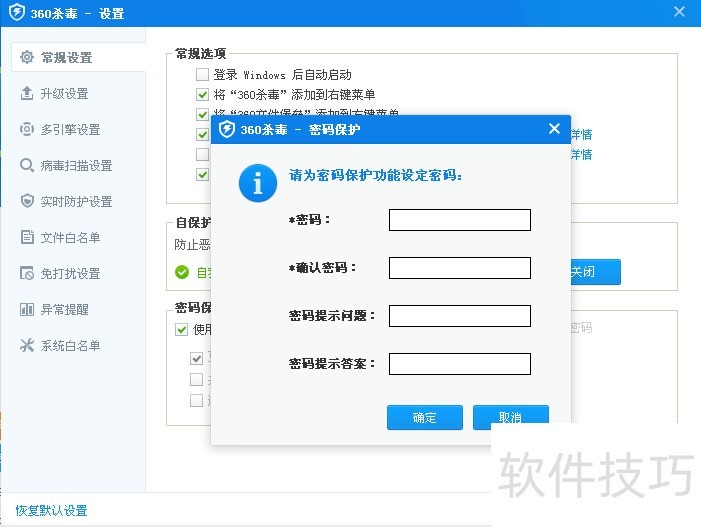Select 免打扰设置 in the sidebar
The image size is (701, 527).
[x=70, y=274]
